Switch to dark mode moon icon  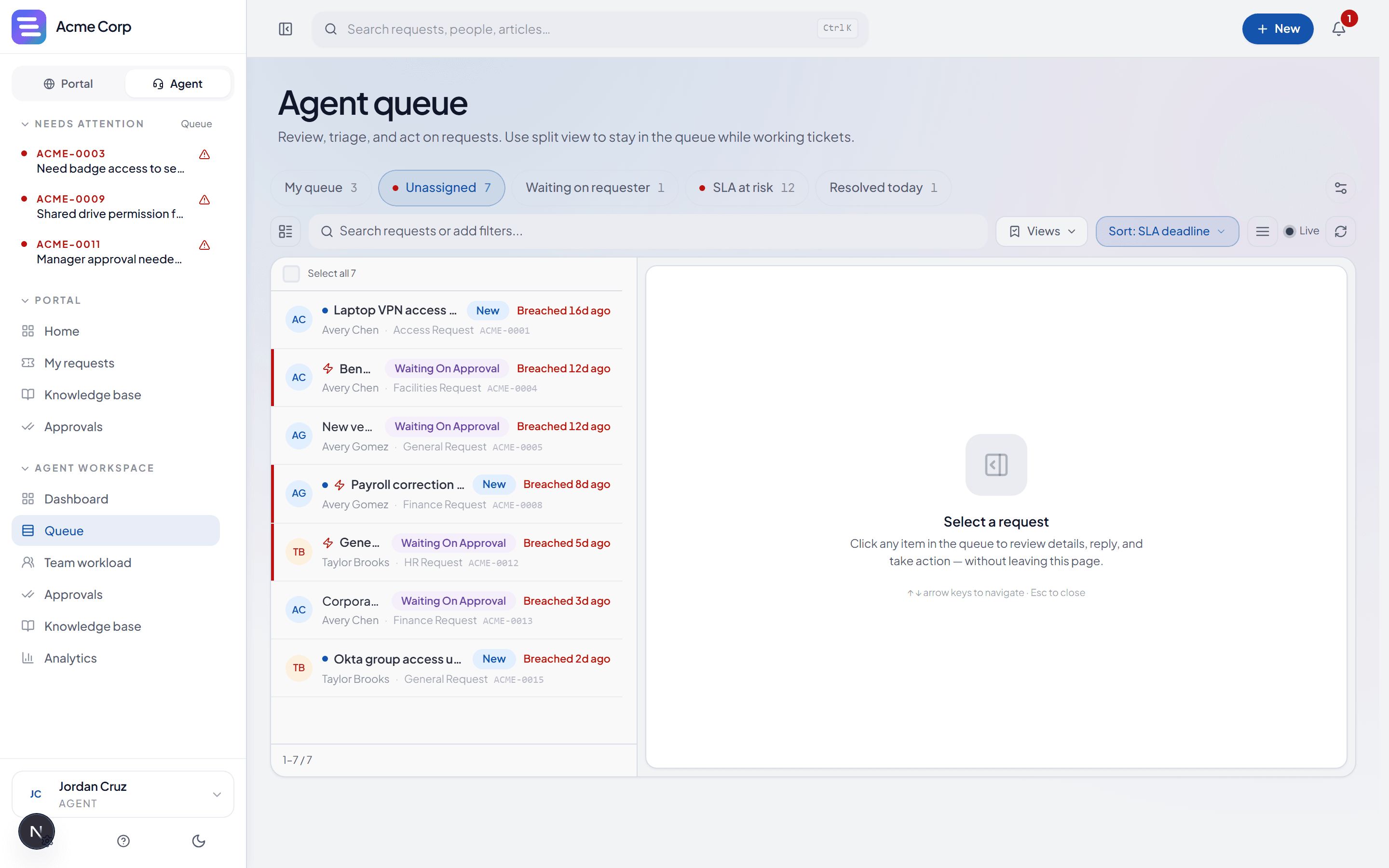(x=199, y=841)
